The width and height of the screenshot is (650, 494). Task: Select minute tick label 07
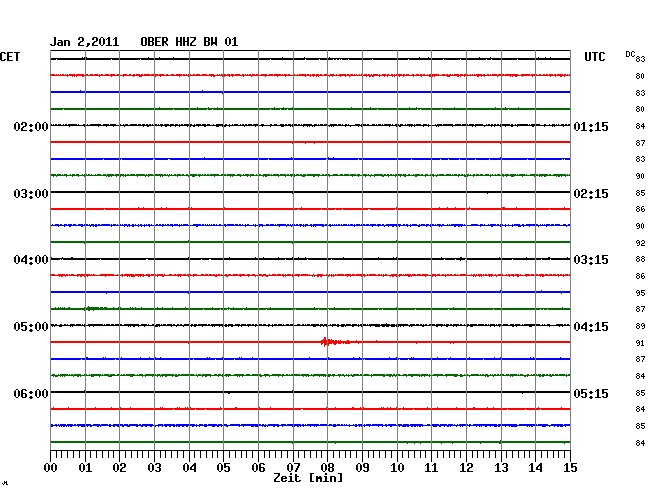click(x=293, y=468)
